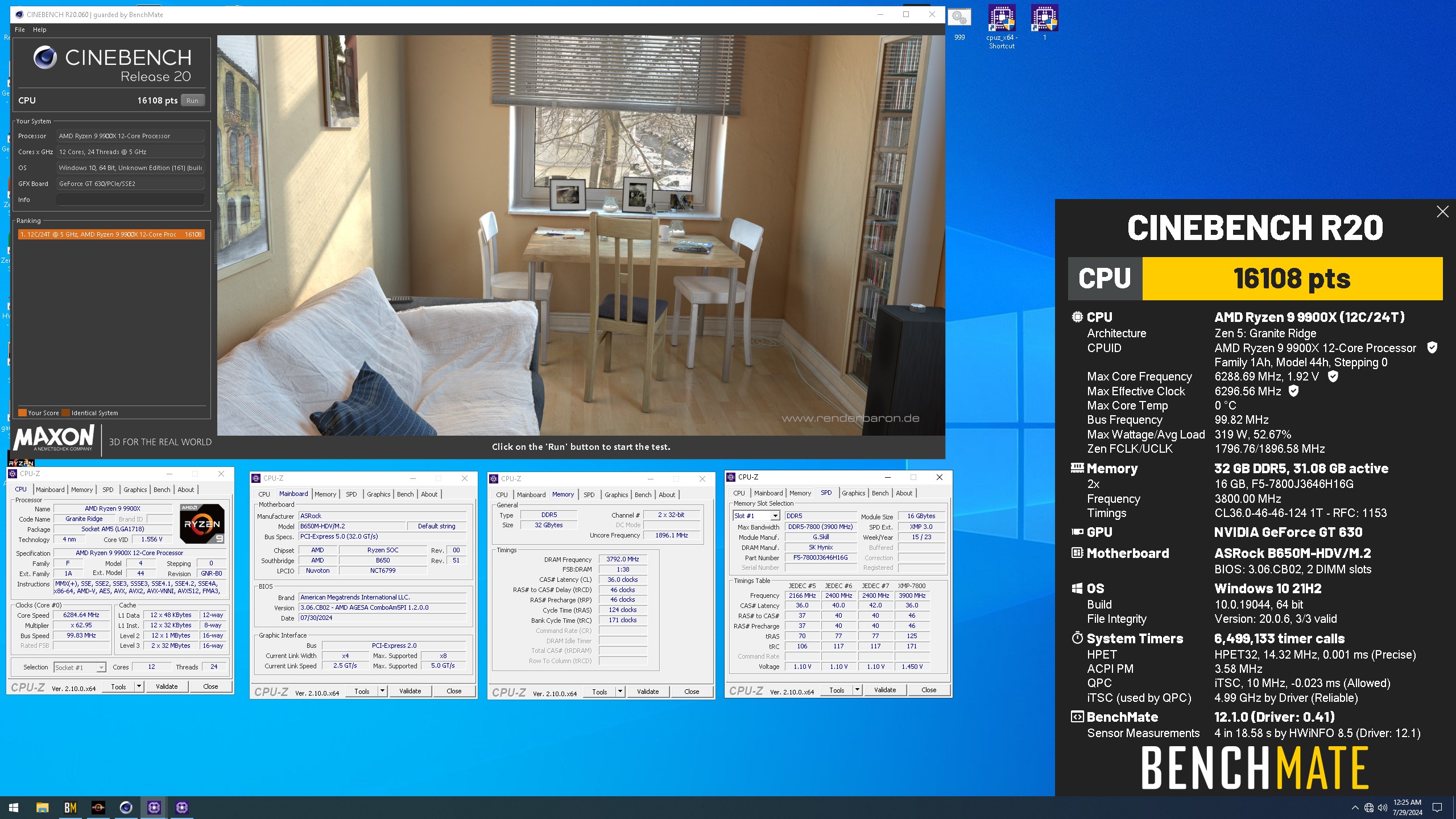The image size is (1456, 819).
Task: Click the shield icon beside Max Core Frequency
Action: click(x=1333, y=377)
